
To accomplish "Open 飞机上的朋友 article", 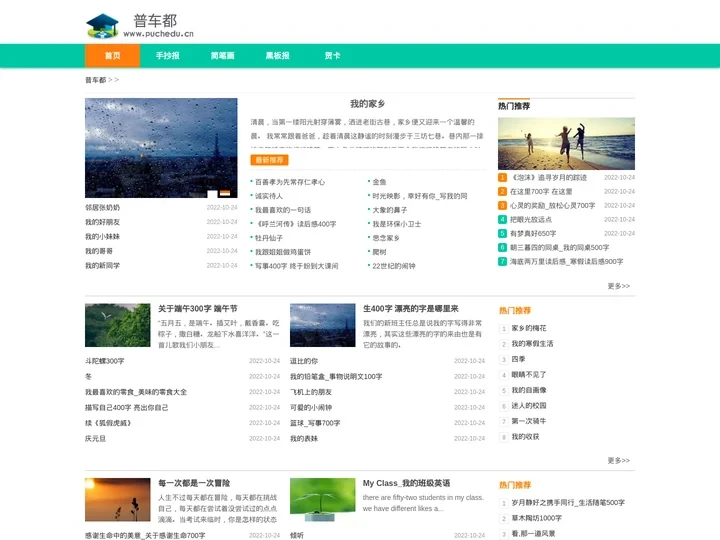I will coord(311,392).
